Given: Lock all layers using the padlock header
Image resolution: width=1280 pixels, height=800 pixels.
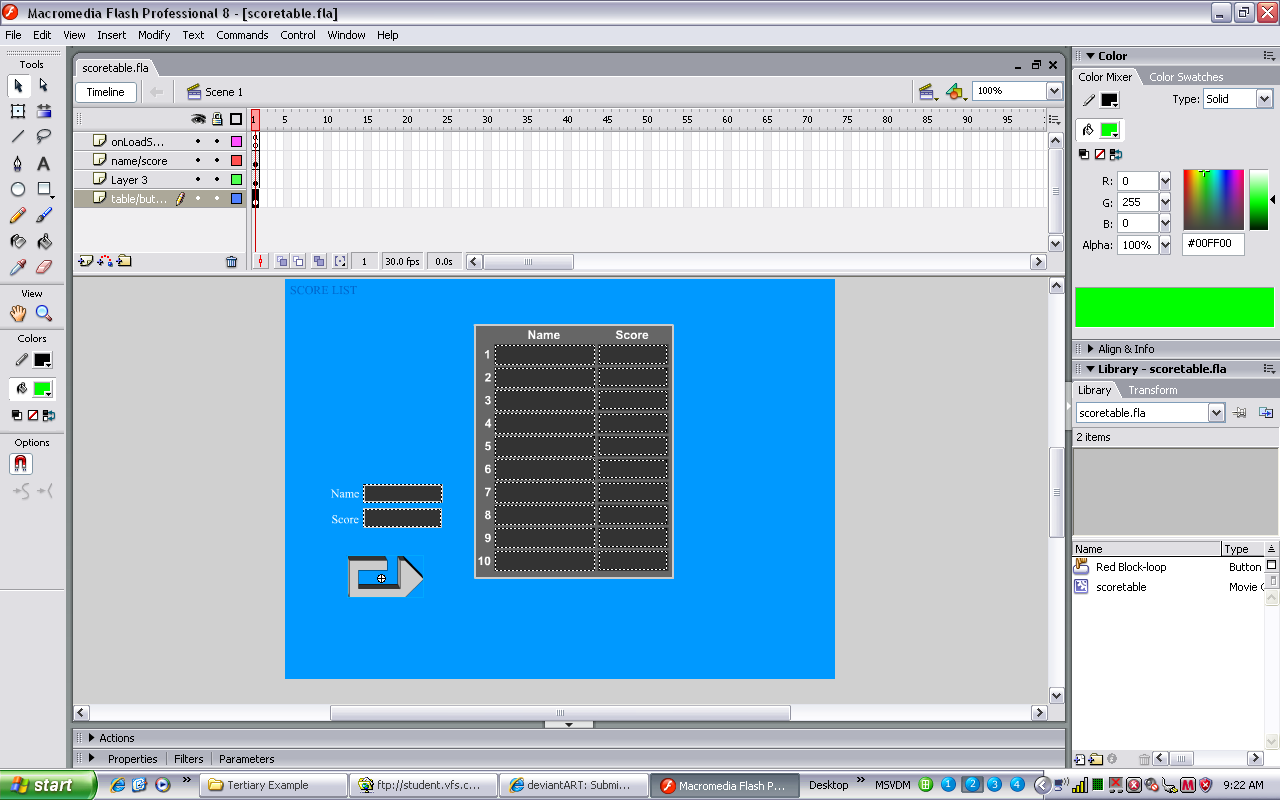Looking at the screenshot, I should point(217,119).
